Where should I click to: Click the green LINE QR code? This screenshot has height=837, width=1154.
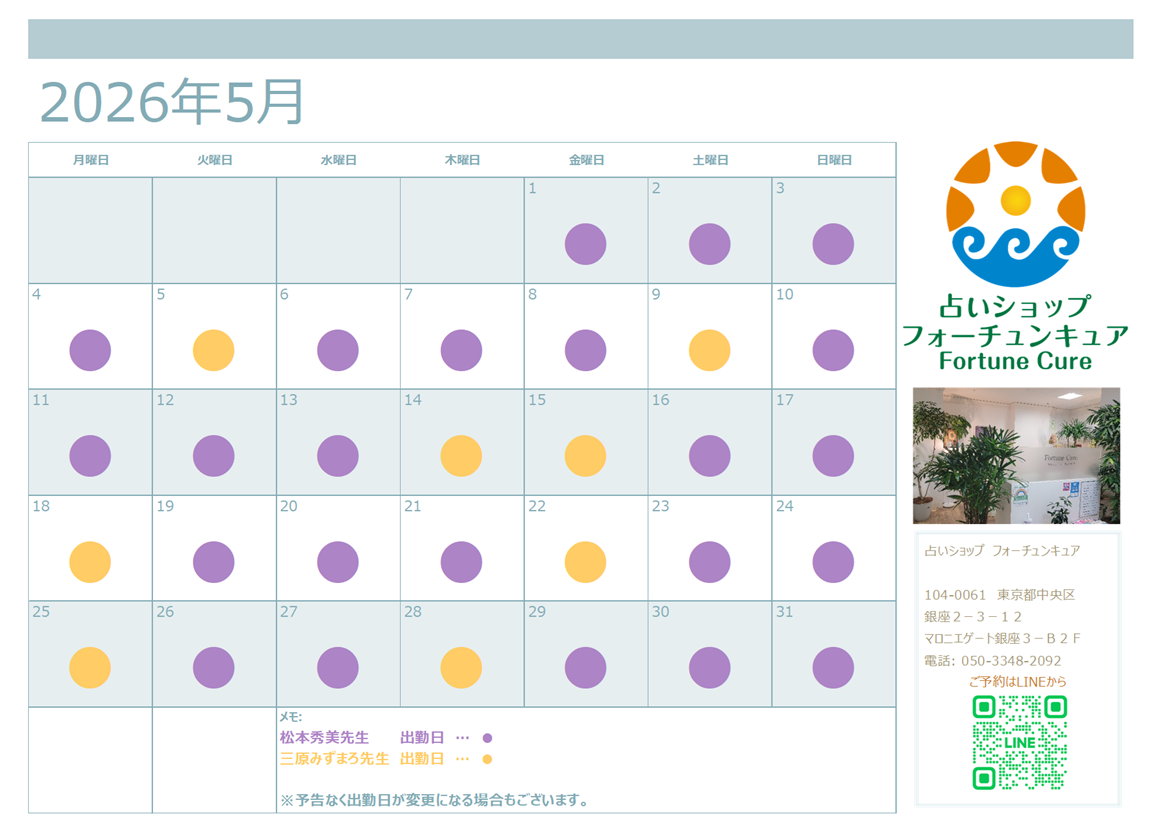point(1019,742)
